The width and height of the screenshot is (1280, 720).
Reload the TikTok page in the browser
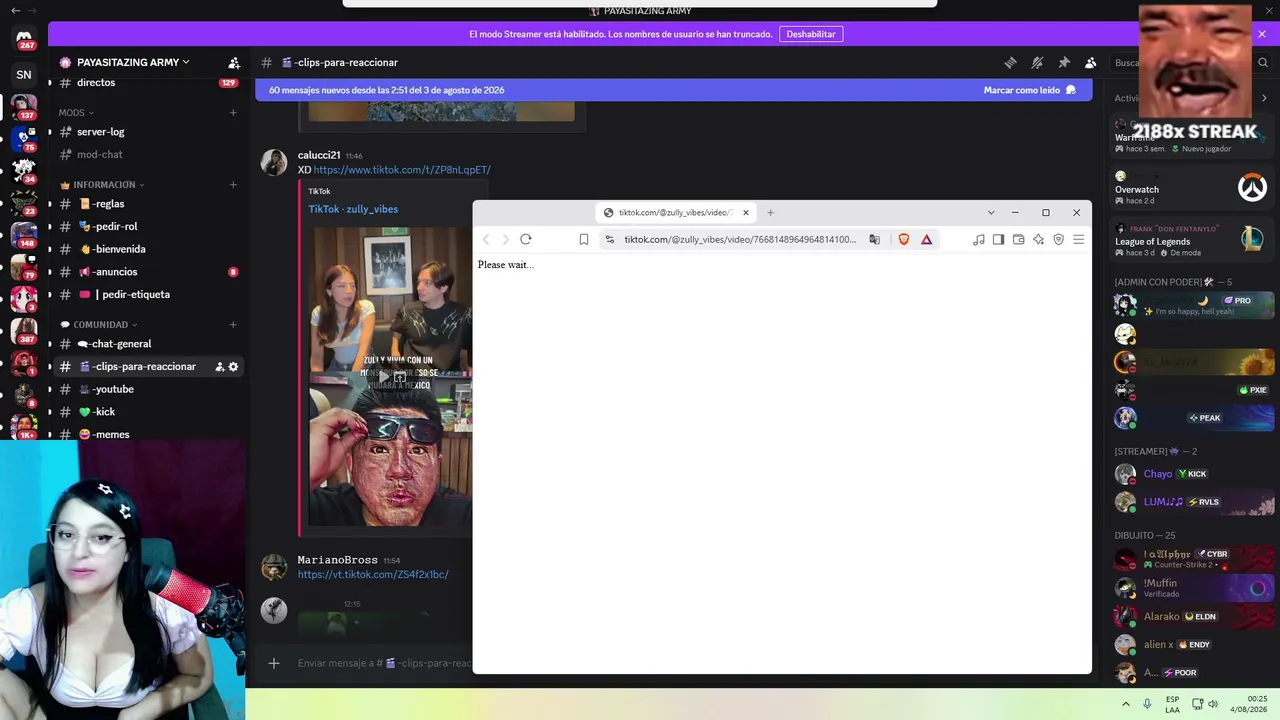(x=526, y=239)
